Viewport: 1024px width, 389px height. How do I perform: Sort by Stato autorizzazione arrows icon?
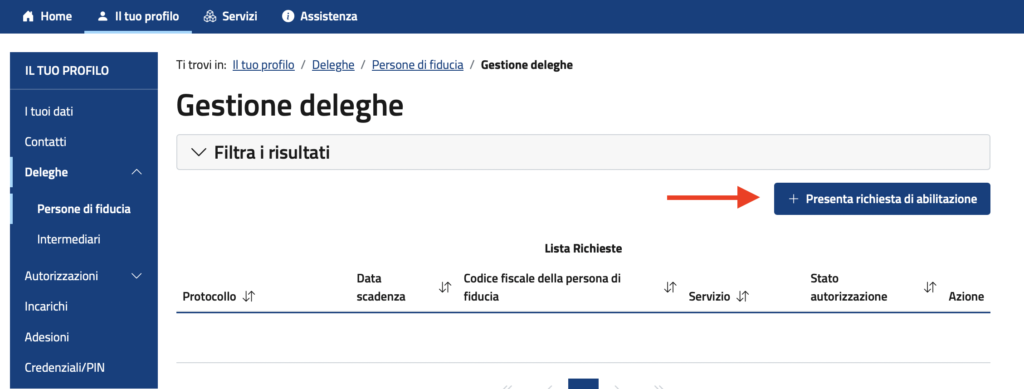click(930, 287)
